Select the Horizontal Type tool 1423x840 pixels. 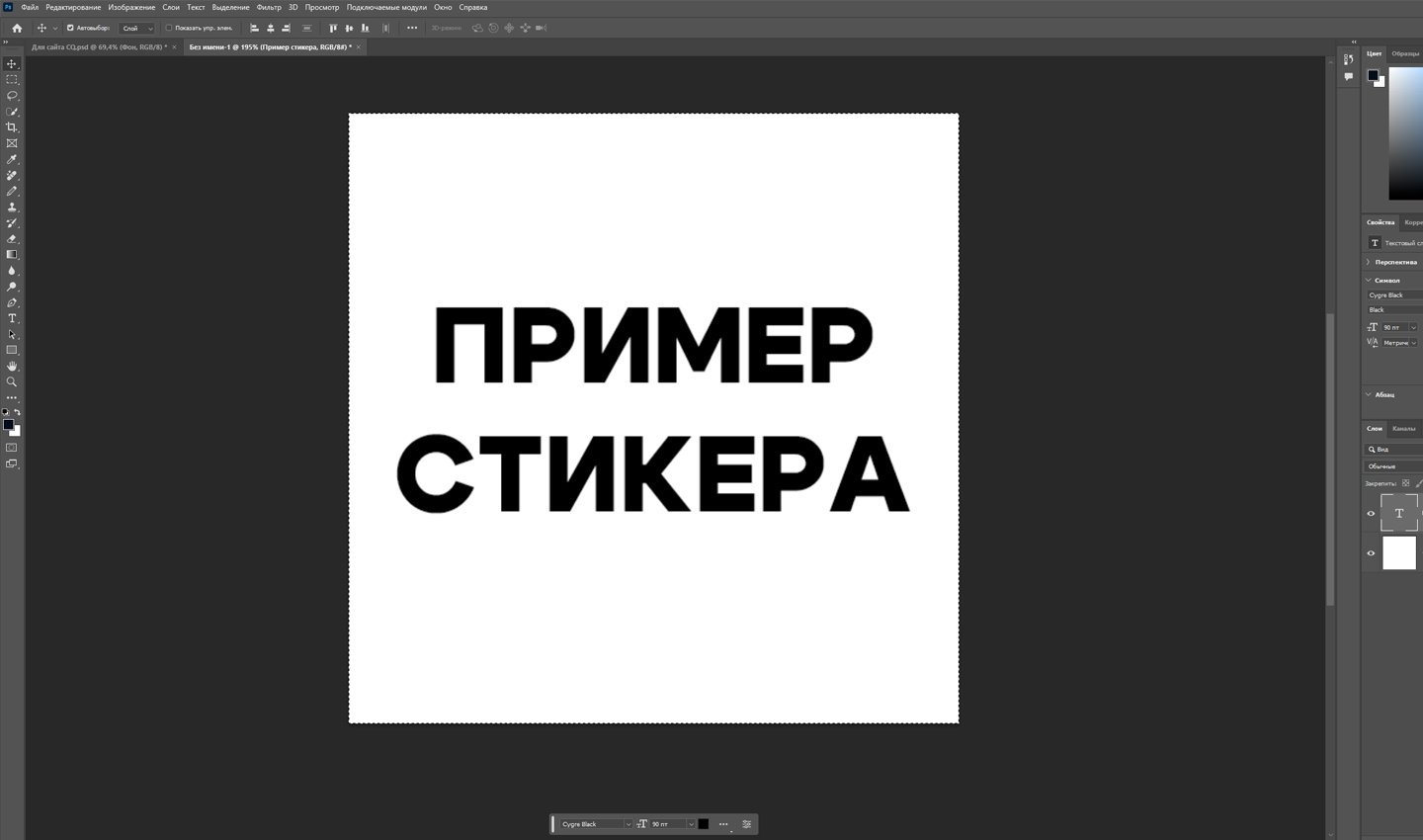coord(12,318)
